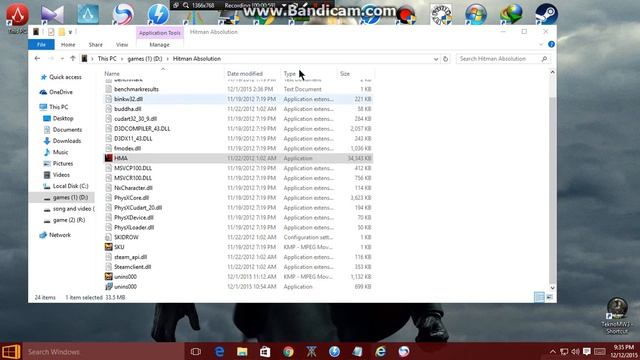Show hidden system tray icons

[x=552, y=351]
